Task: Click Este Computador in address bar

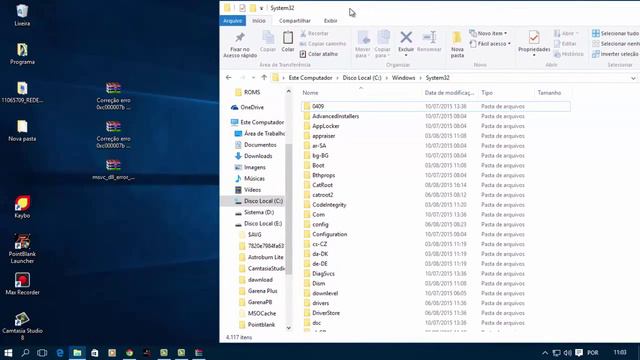Action: [310, 78]
